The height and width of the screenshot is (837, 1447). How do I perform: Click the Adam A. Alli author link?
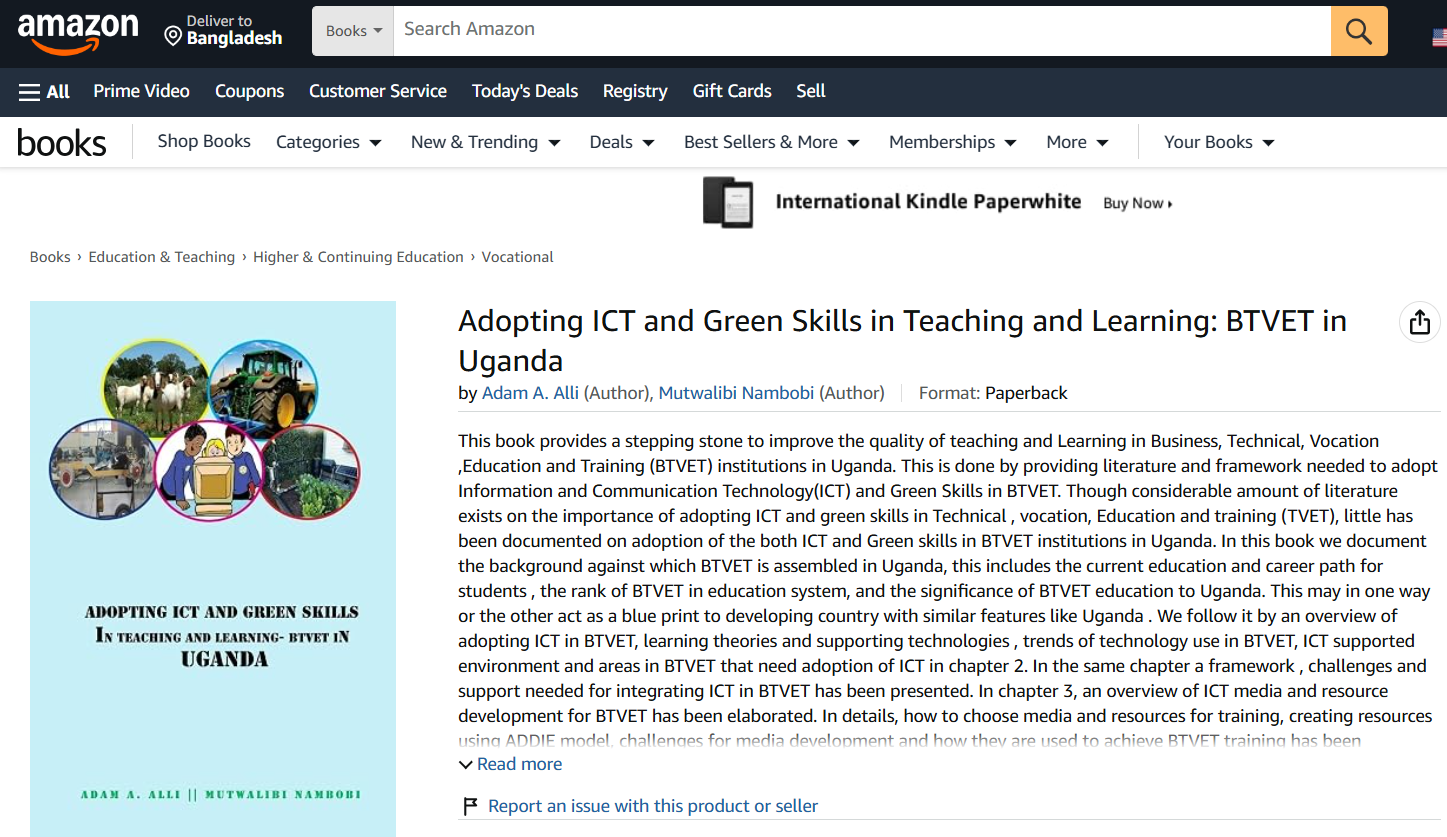point(531,393)
